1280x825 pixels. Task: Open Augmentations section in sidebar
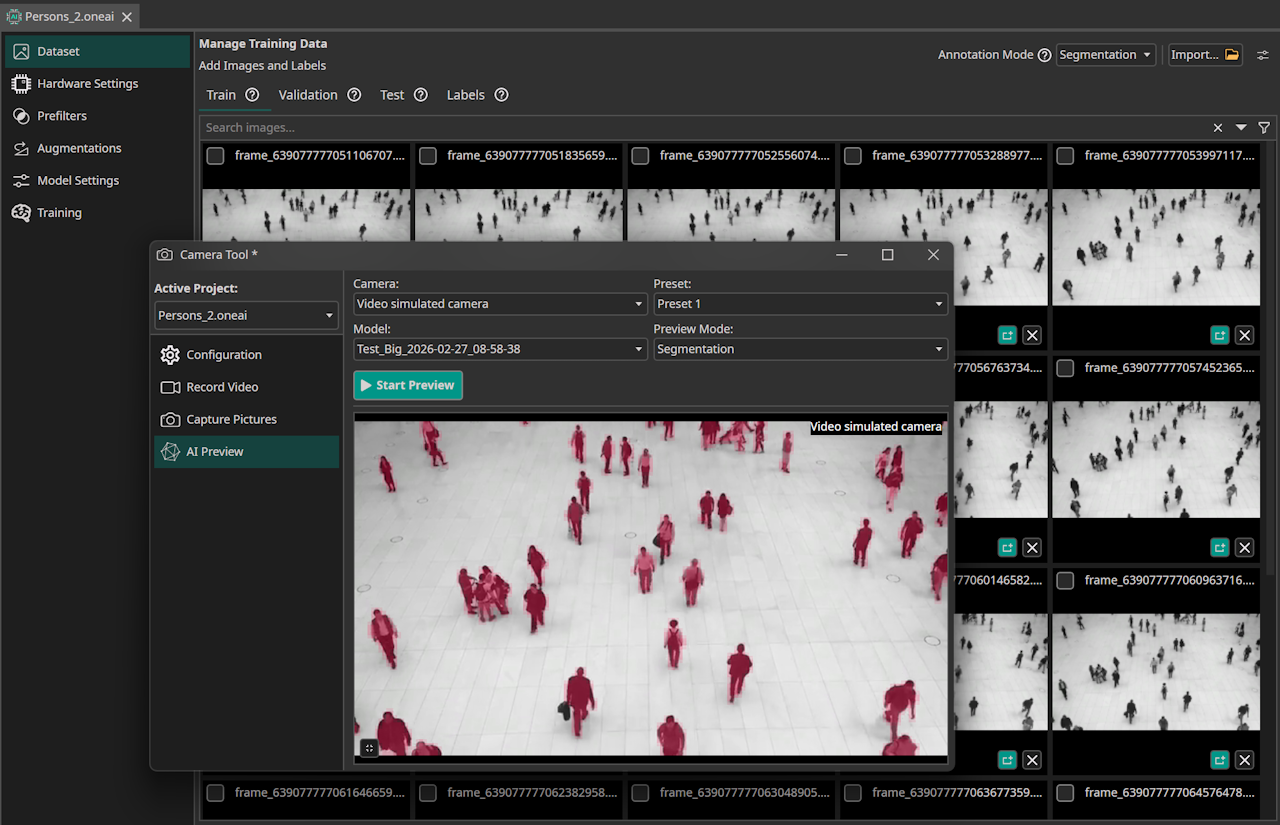coord(79,148)
